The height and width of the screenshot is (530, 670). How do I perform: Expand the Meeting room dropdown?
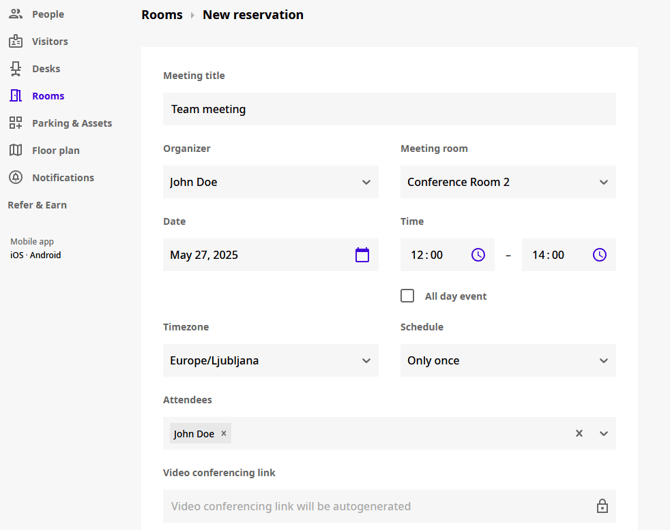pos(507,182)
